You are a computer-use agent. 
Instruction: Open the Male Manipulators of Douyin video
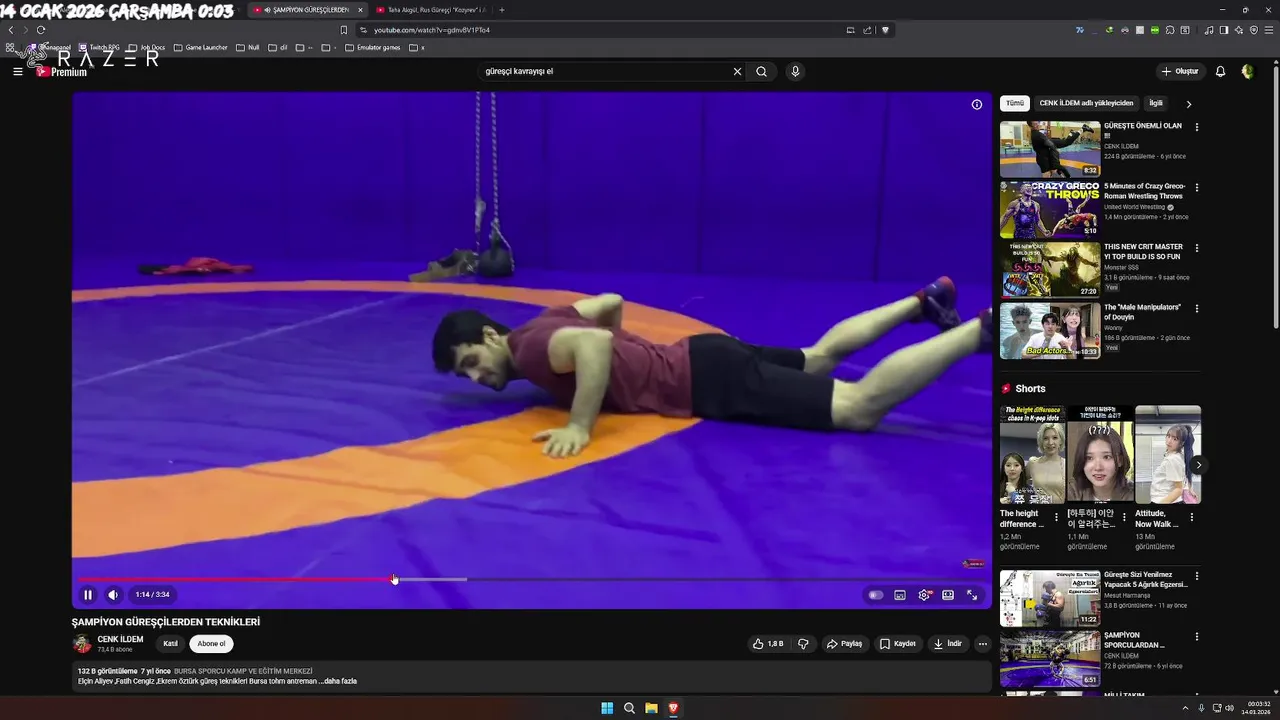click(x=1050, y=330)
